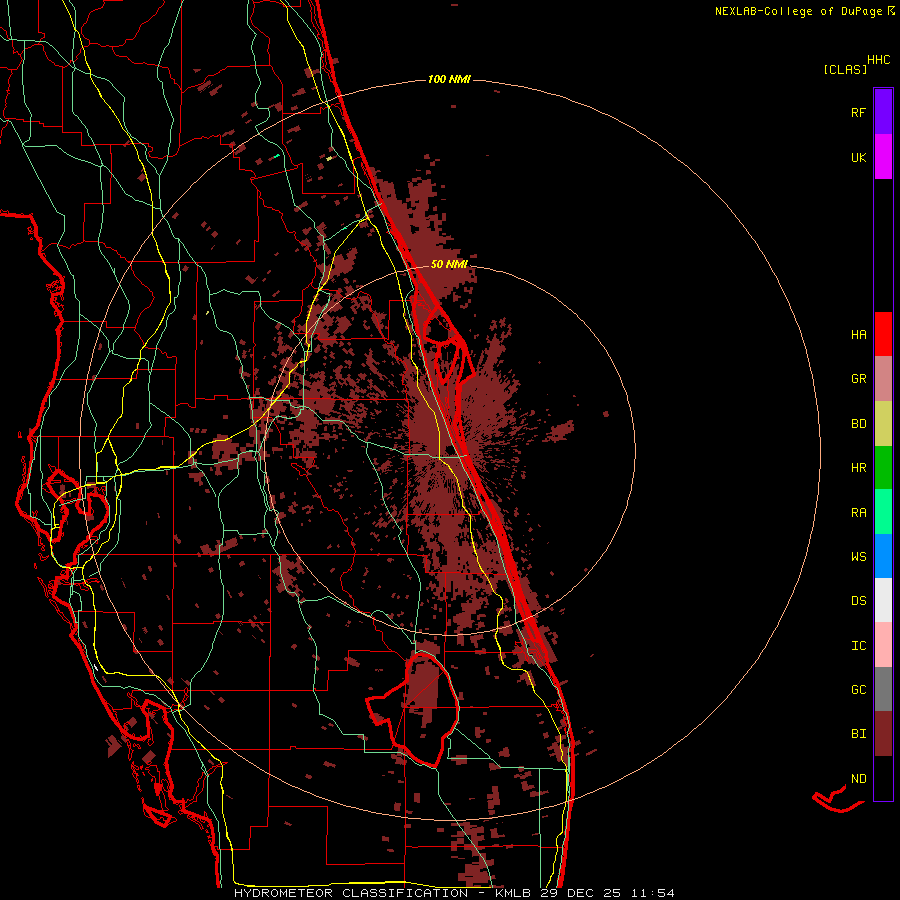Click the HR legend label
This screenshot has height=900, width=900.
click(x=858, y=468)
